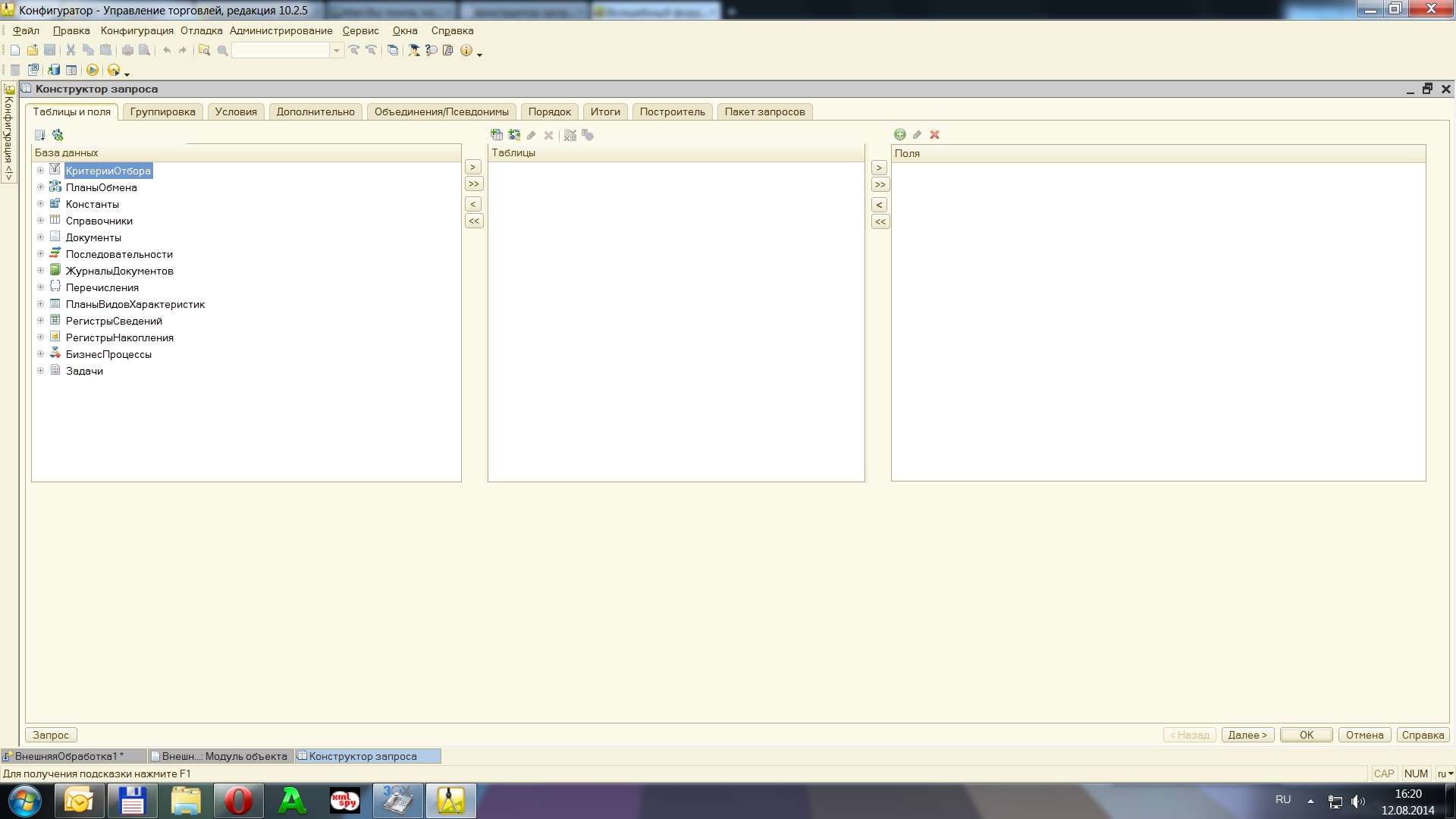Switch to the Условия tab

236,111
